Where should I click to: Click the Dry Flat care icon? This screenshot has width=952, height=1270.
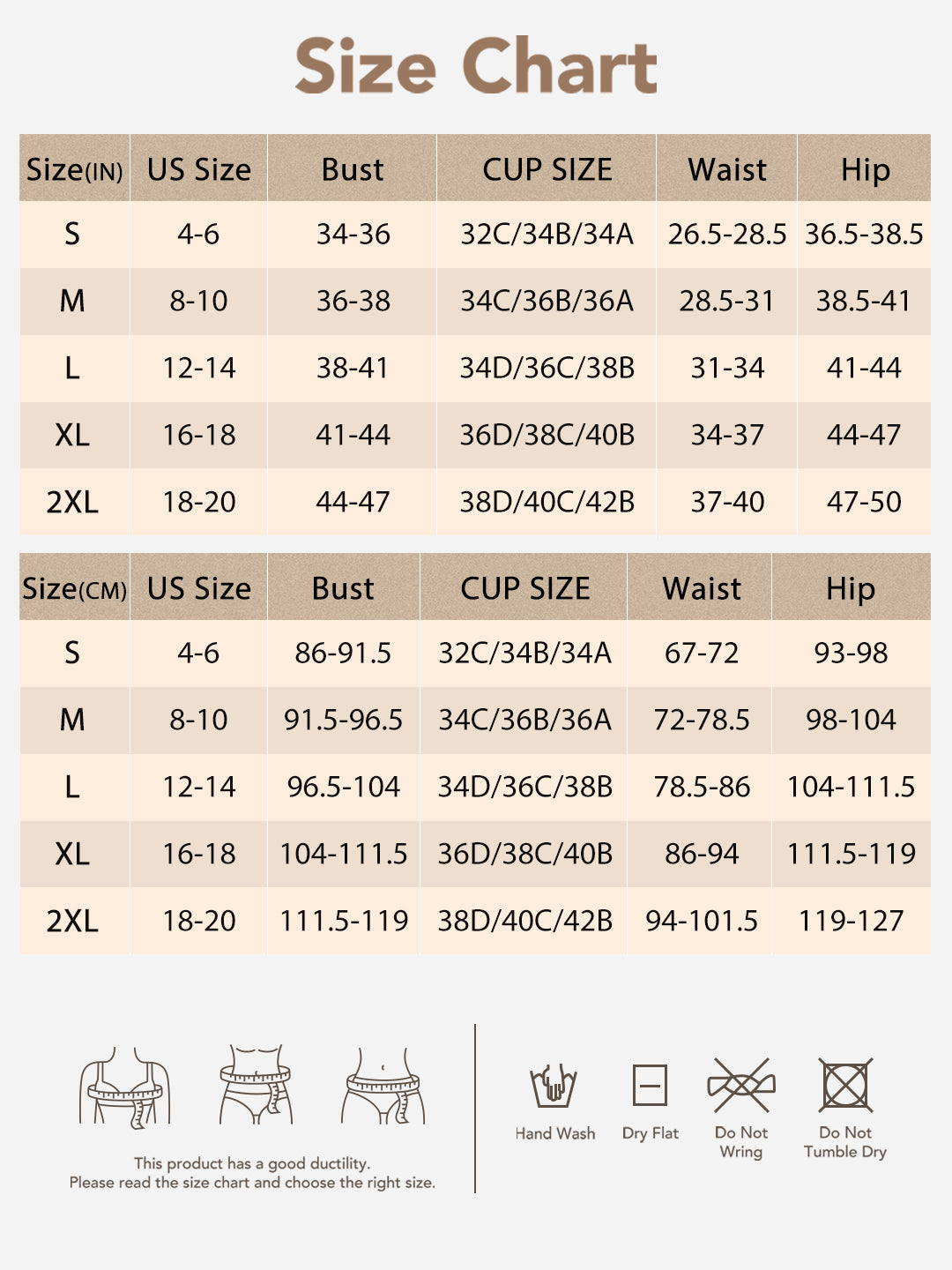(650, 1086)
